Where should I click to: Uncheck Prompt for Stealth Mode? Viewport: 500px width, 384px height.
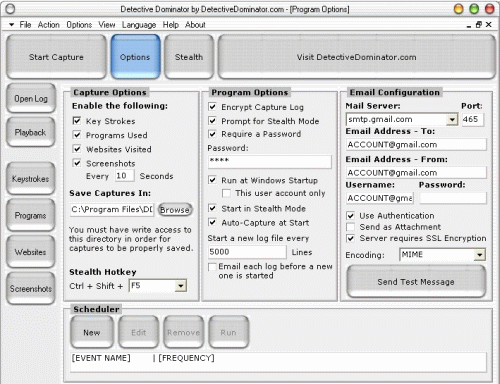(x=212, y=120)
